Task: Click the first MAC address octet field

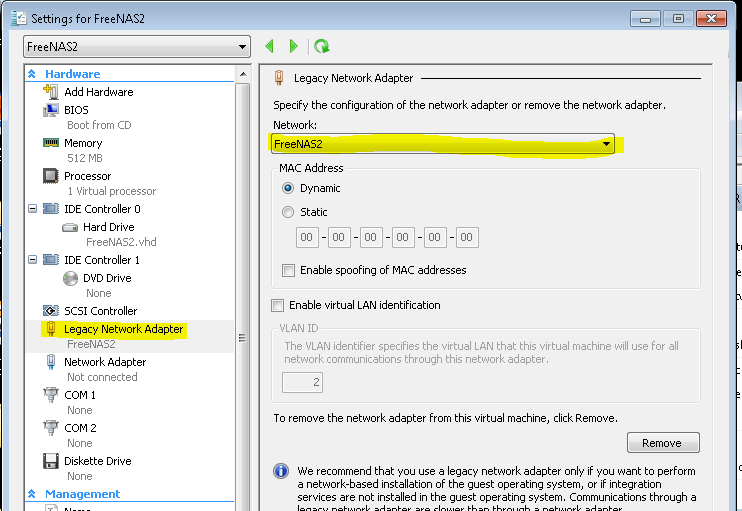Action: (307, 238)
